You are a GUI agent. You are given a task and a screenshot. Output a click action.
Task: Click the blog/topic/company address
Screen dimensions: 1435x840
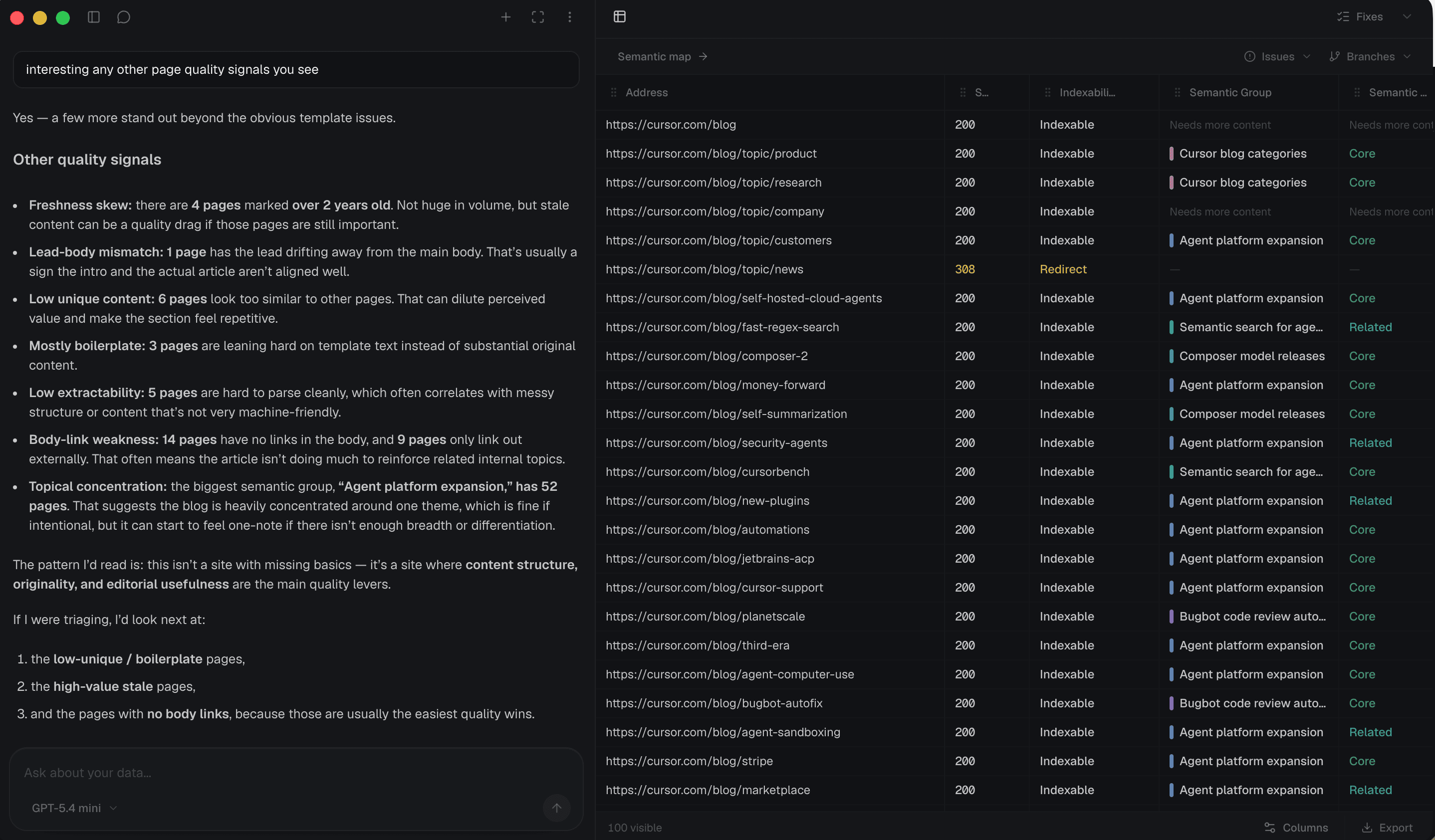coord(715,211)
